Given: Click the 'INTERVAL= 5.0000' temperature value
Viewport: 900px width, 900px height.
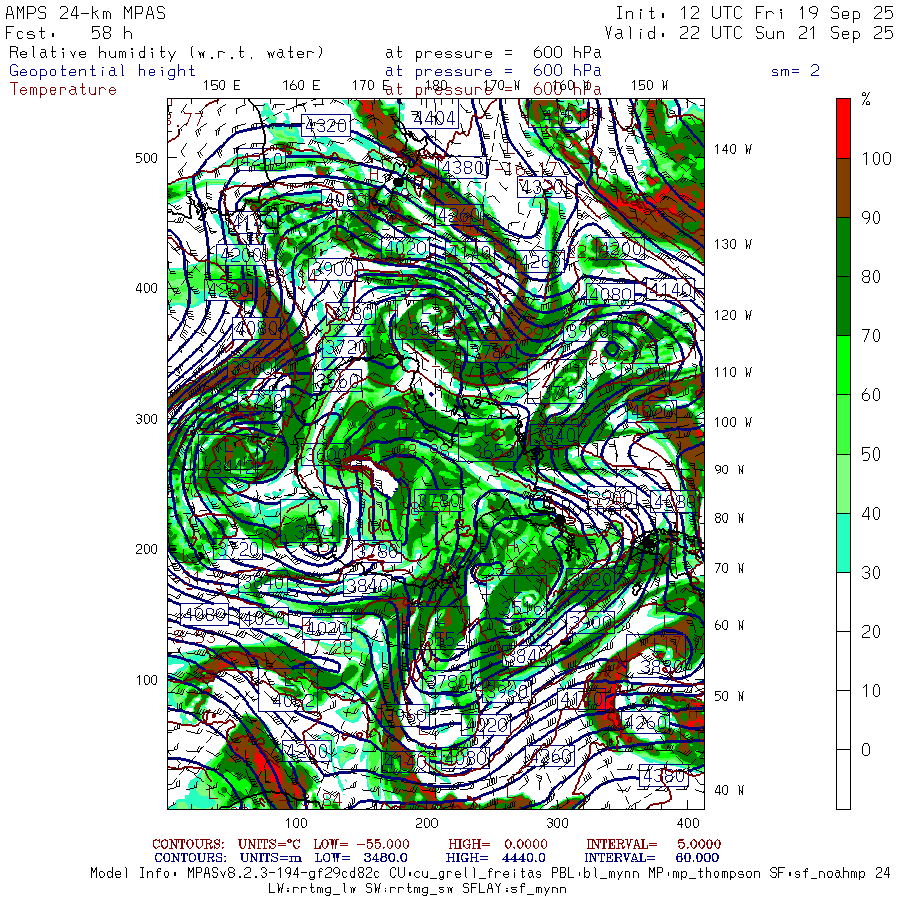Looking at the screenshot, I should tap(653, 844).
